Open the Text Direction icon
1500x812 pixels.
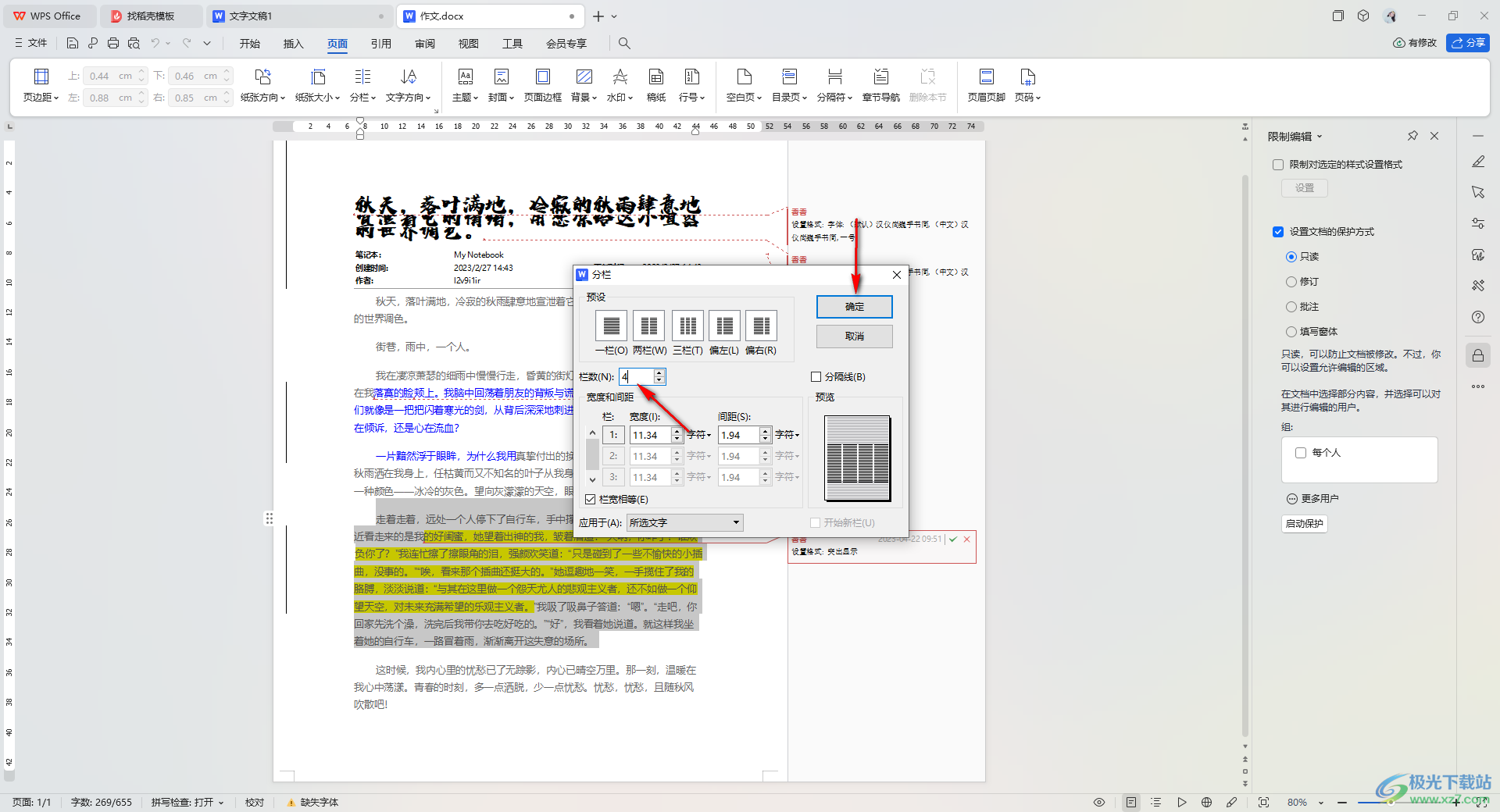coord(409,77)
